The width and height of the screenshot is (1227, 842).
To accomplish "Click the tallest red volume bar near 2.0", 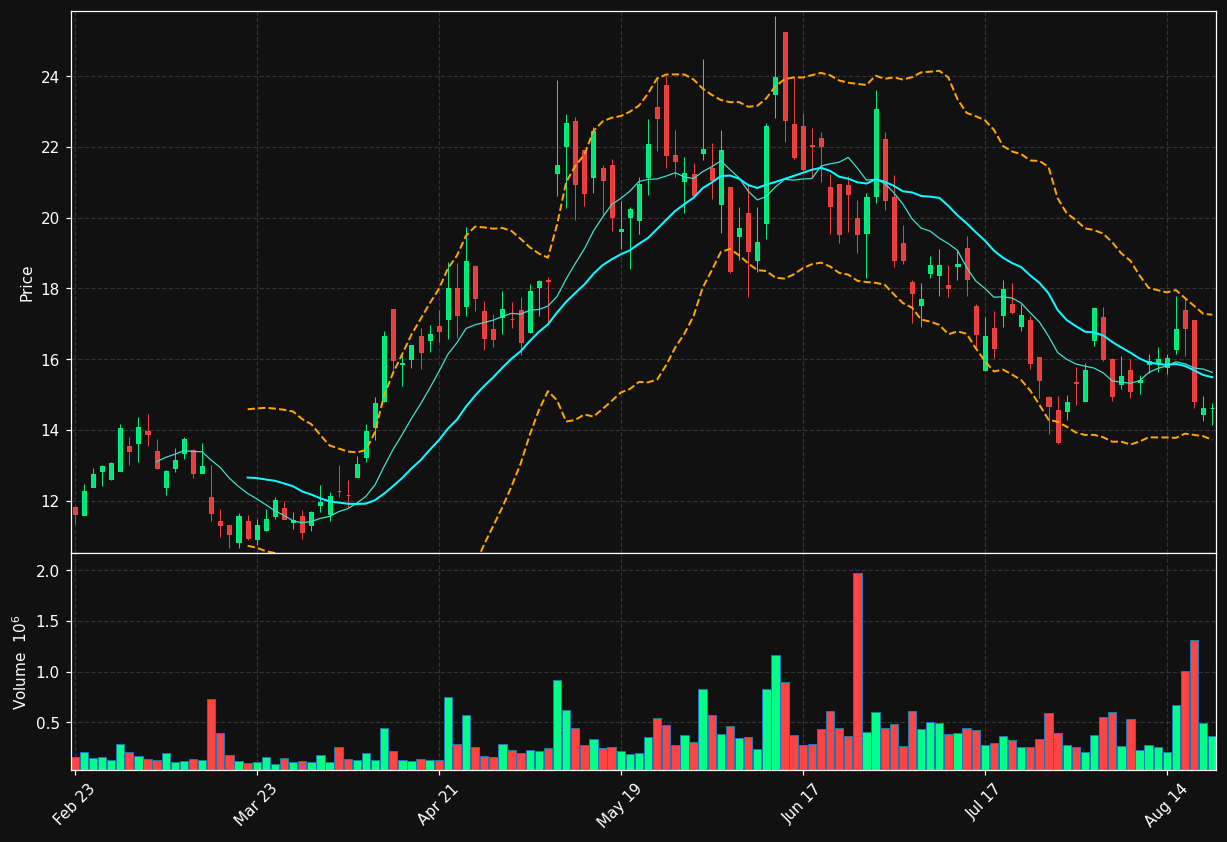I will coord(857,671).
